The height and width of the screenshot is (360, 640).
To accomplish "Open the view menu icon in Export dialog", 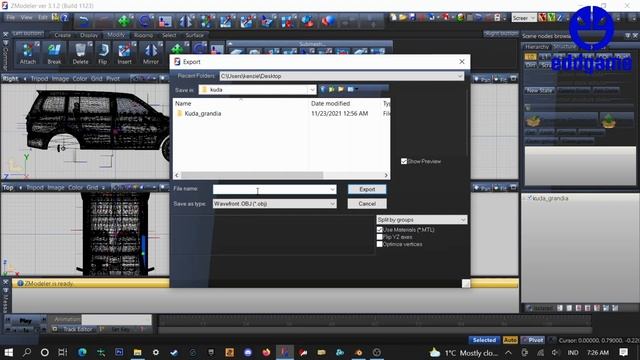I will pos(352,89).
